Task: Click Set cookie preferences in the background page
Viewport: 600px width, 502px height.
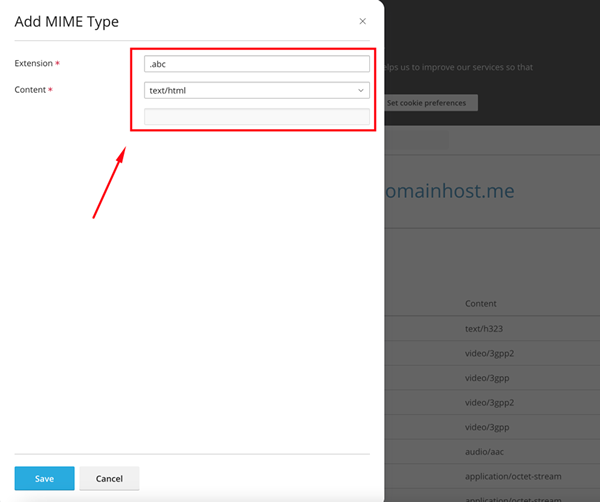Action: (430, 103)
